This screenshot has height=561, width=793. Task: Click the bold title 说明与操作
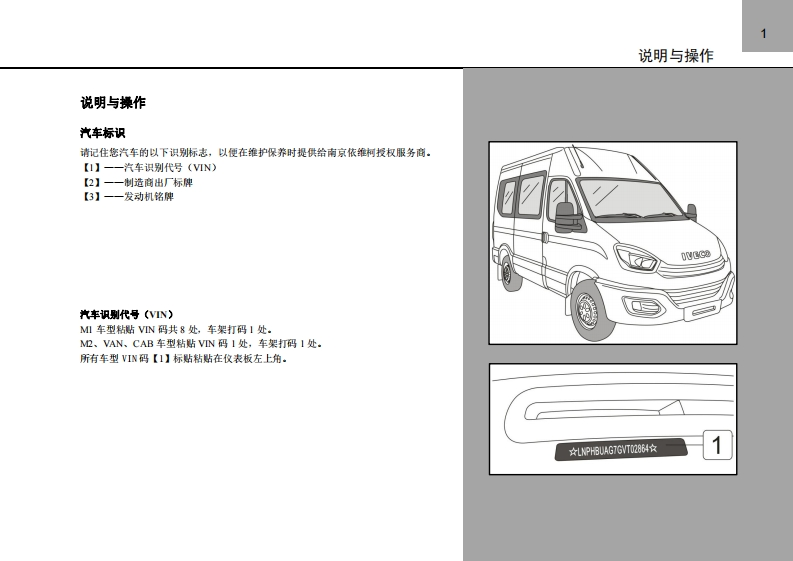coord(113,103)
